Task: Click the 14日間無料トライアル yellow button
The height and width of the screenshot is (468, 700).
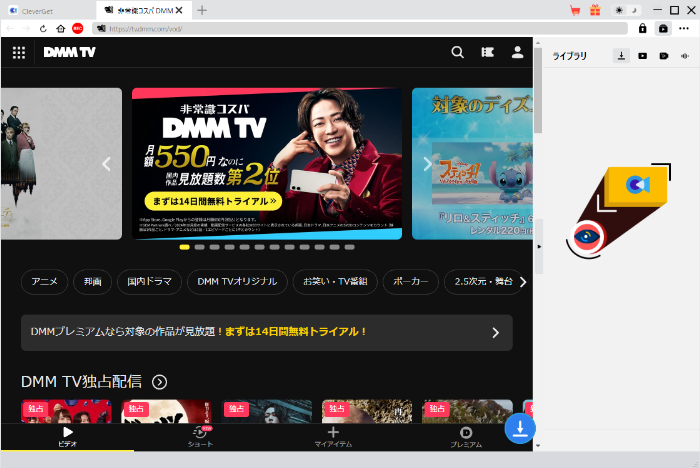Action: pos(213,201)
